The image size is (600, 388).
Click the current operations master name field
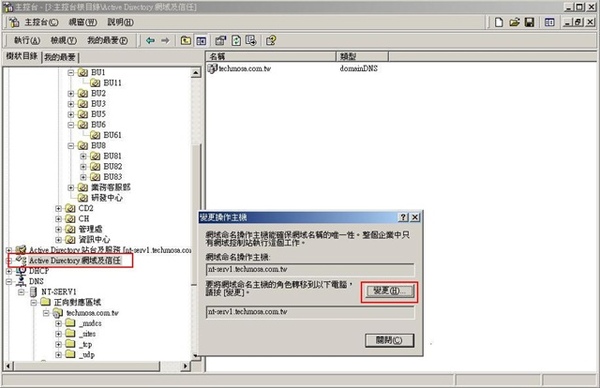click(x=310, y=269)
